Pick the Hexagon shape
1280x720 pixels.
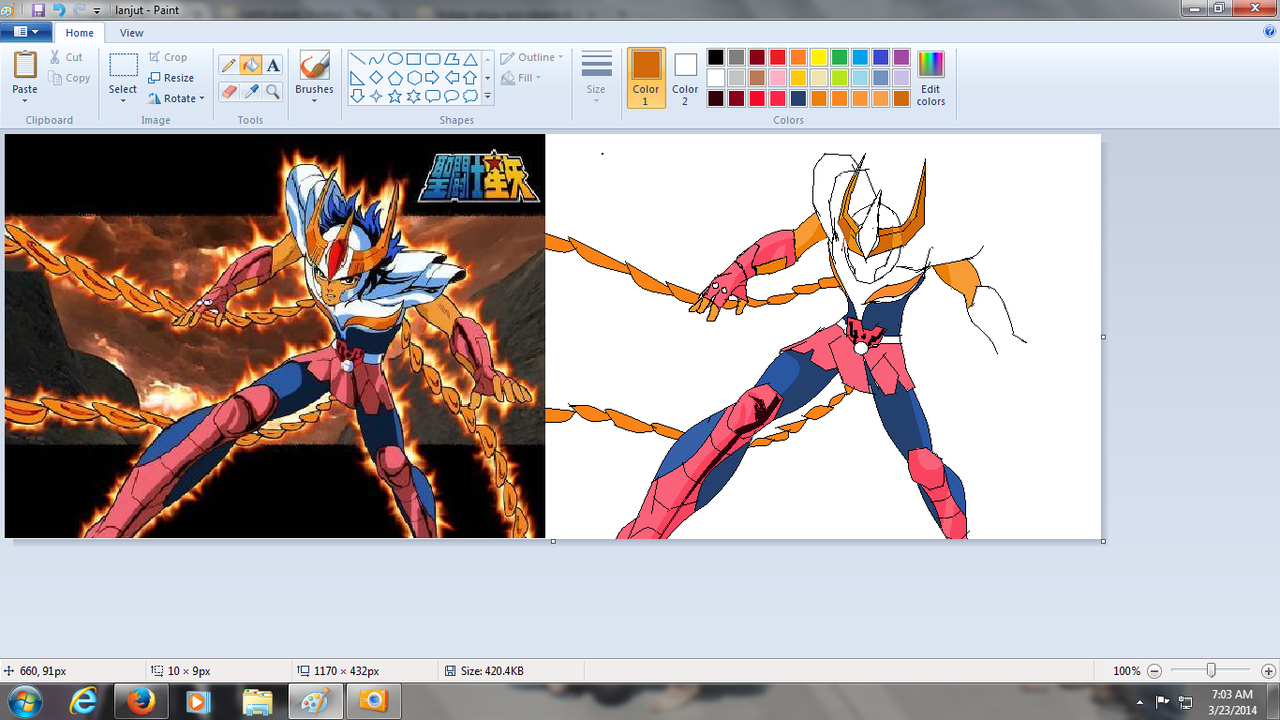[414, 78]
